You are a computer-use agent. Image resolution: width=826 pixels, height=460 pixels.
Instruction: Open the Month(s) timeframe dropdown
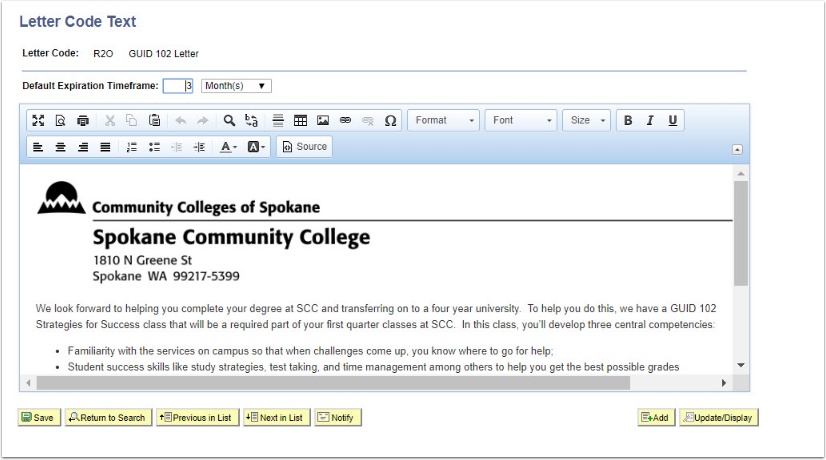coord(236,86)
